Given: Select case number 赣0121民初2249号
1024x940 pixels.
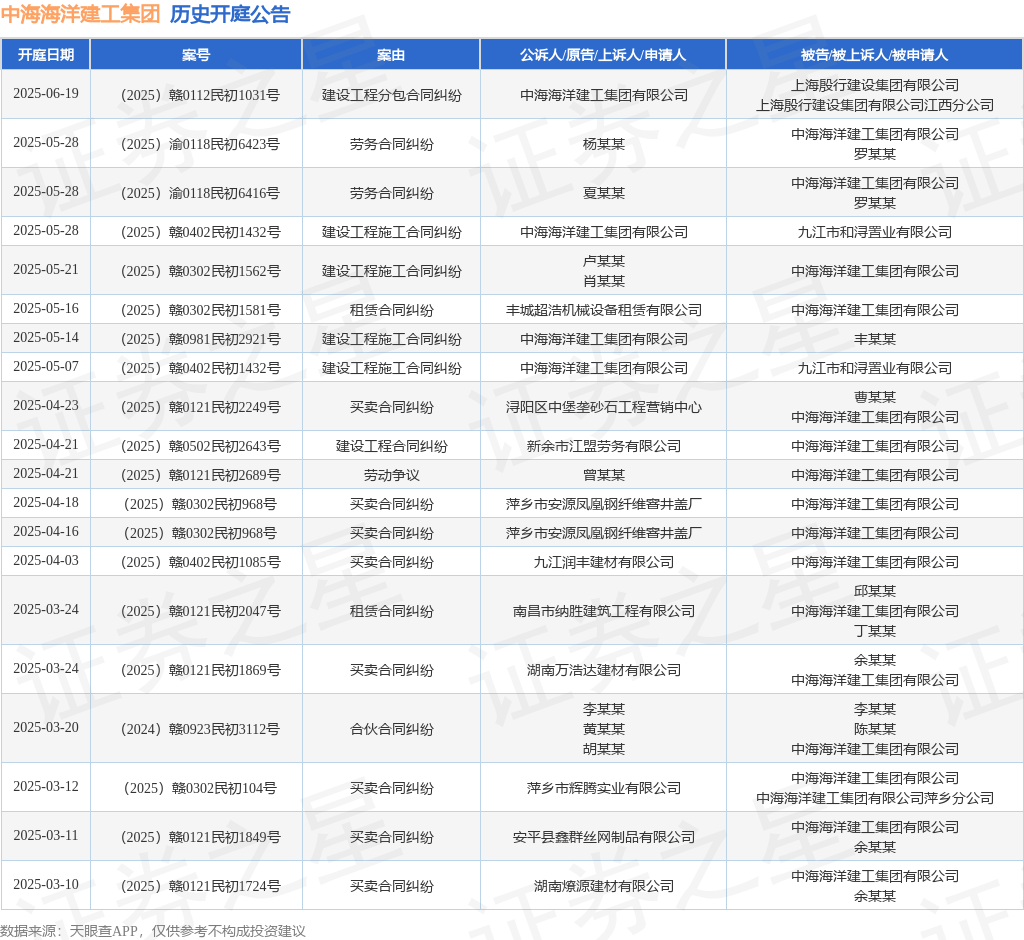Looking at the screenshot, I should [x=200, y=407].
